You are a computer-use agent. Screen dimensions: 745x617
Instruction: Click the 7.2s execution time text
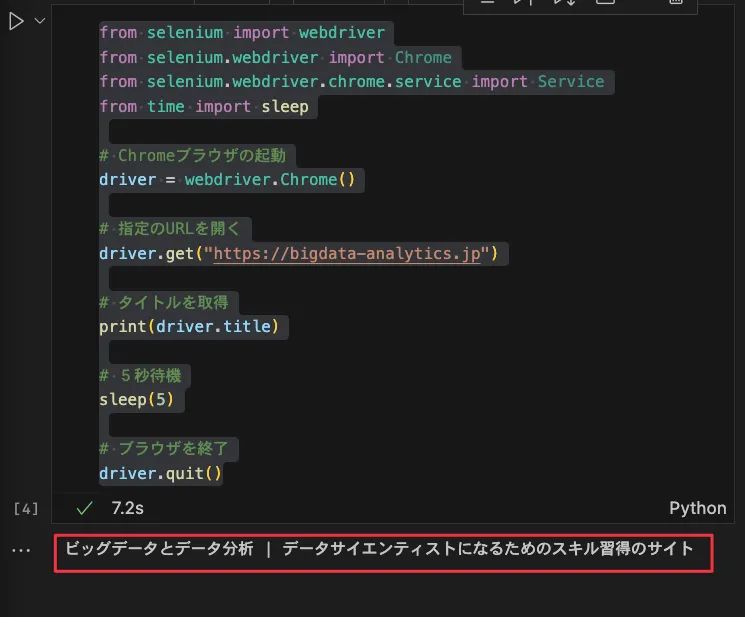[x=127, y=508]
